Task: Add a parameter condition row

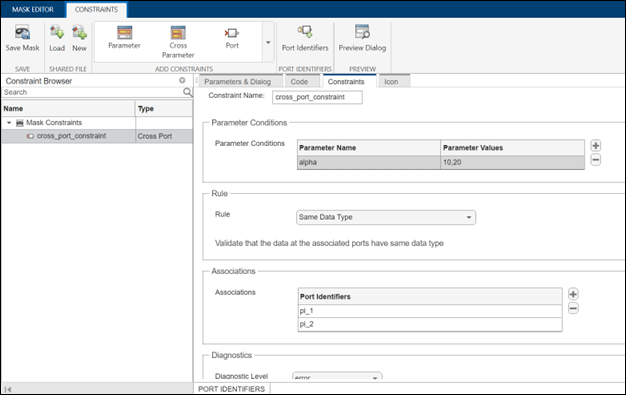Action: pyautogui.click(x=596, y=146)
